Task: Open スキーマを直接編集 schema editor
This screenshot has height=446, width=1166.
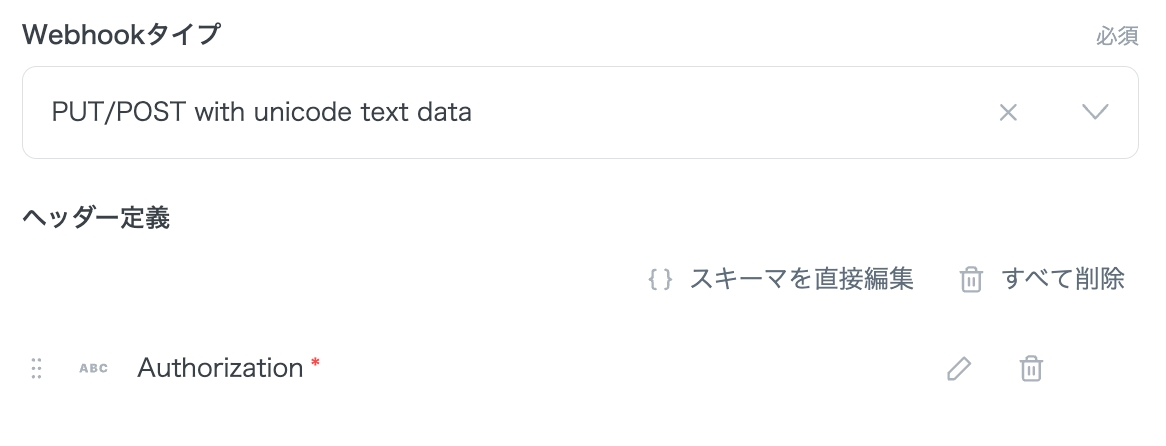Action: pos(801,279)
